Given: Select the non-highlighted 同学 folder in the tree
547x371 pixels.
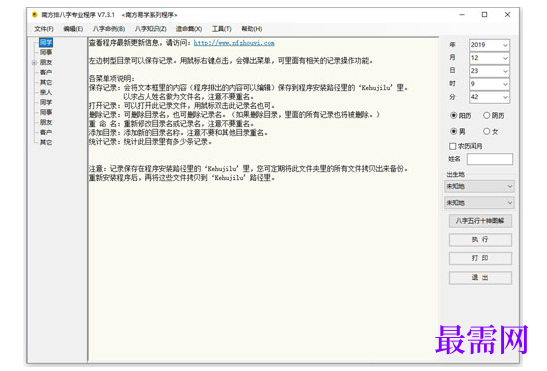Looking at the screenshot, I should tap(46, 102).
